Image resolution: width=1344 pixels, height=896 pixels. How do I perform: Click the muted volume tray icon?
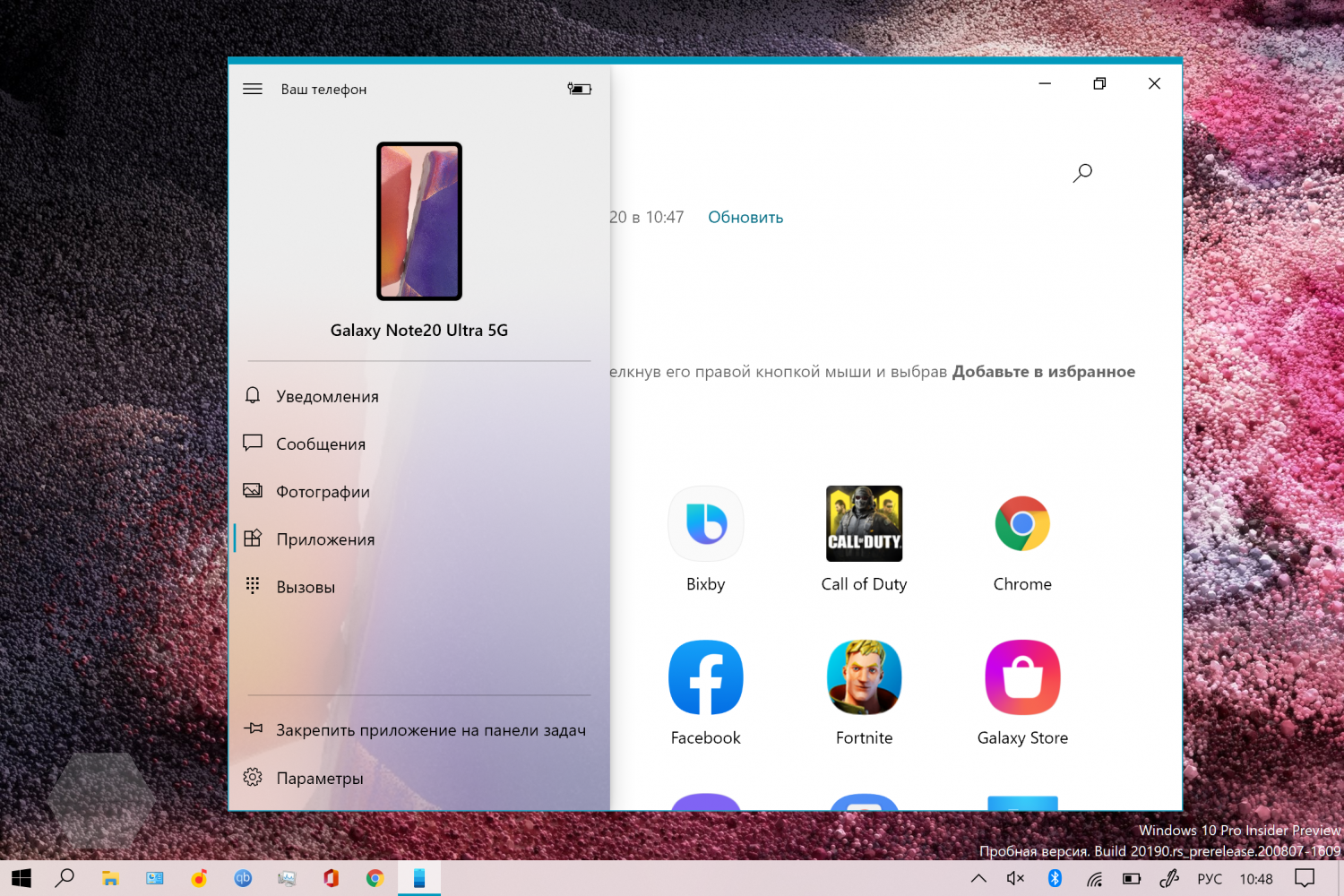(x=1015, y=879)
